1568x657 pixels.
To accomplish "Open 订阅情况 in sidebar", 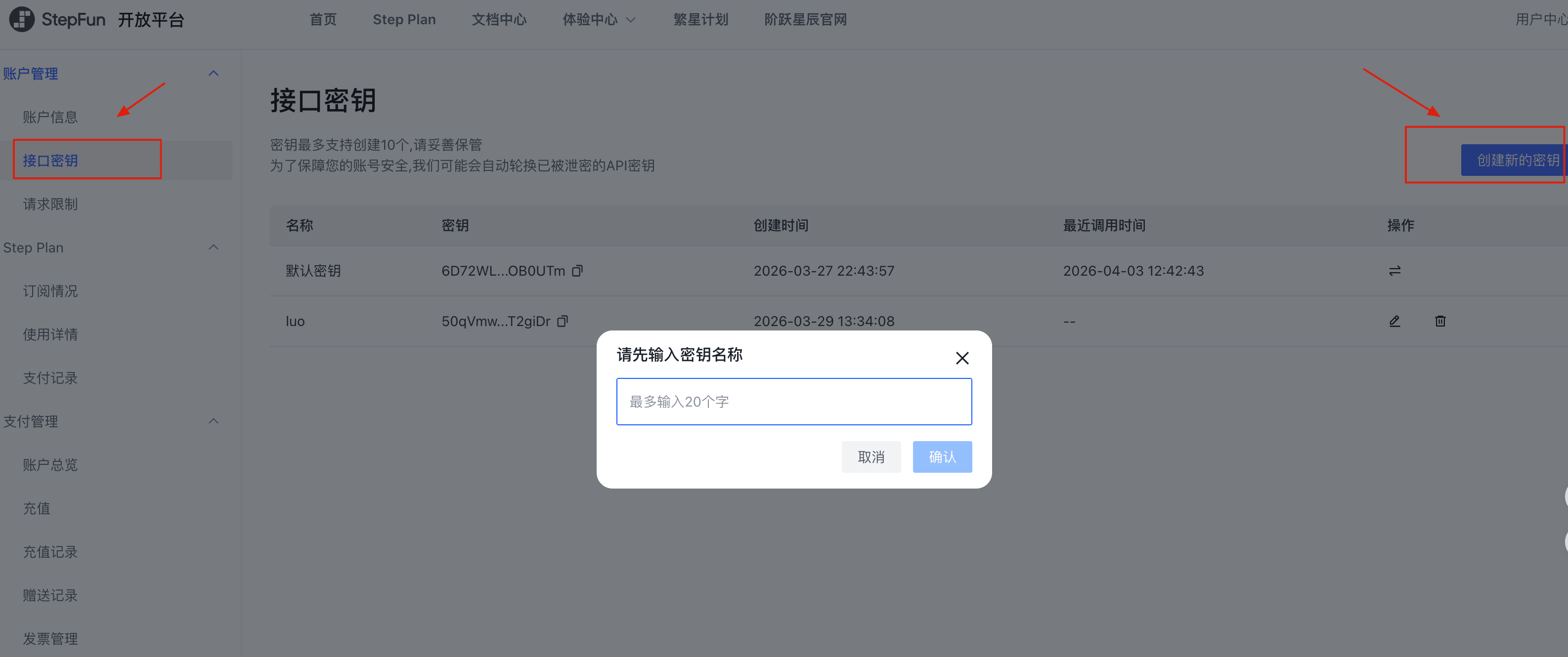I will [x=50, y=291].
